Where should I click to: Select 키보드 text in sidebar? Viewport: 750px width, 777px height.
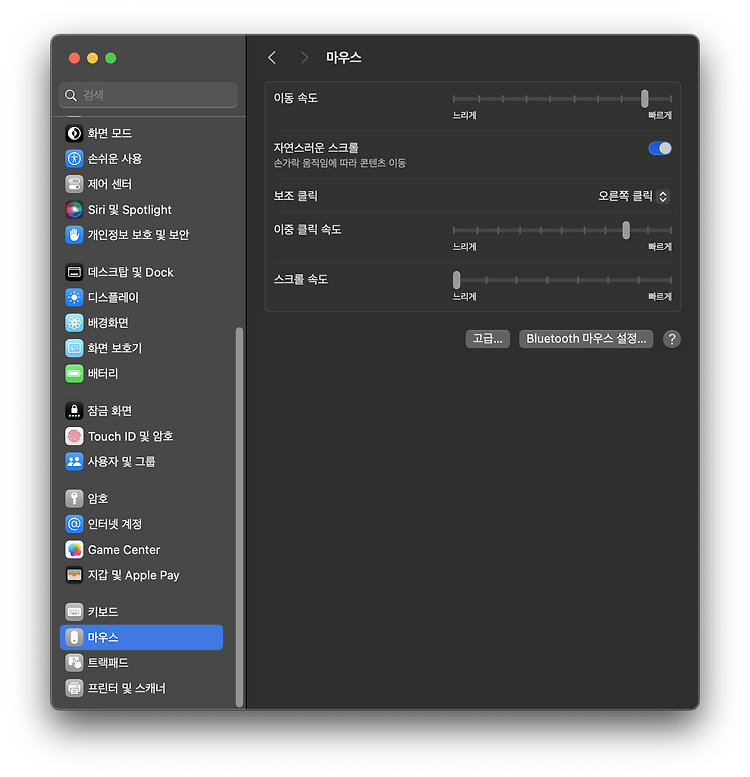click(103, 612)
